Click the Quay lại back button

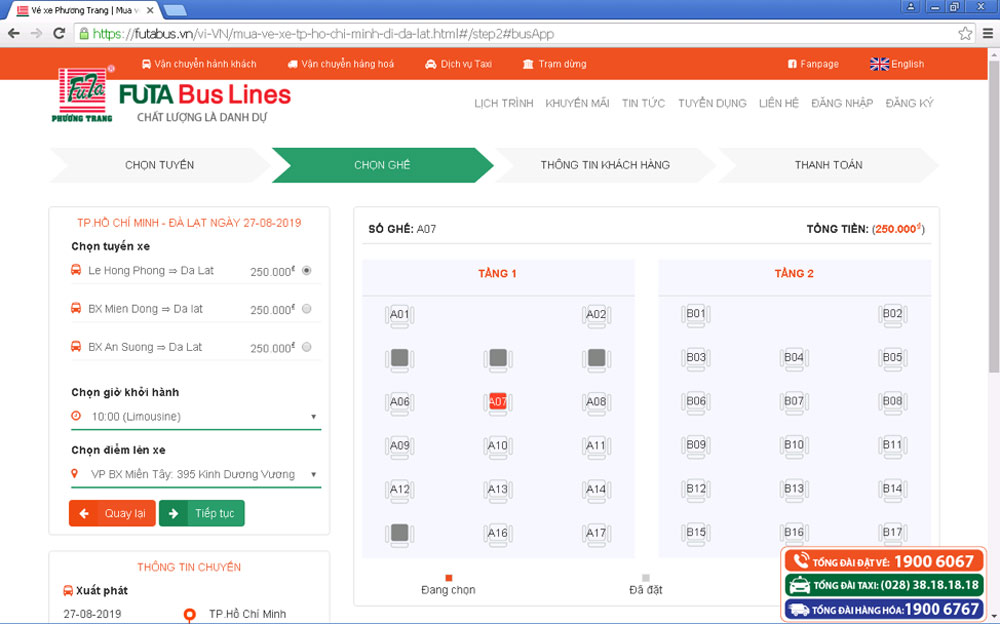click(x=112, y=513)
